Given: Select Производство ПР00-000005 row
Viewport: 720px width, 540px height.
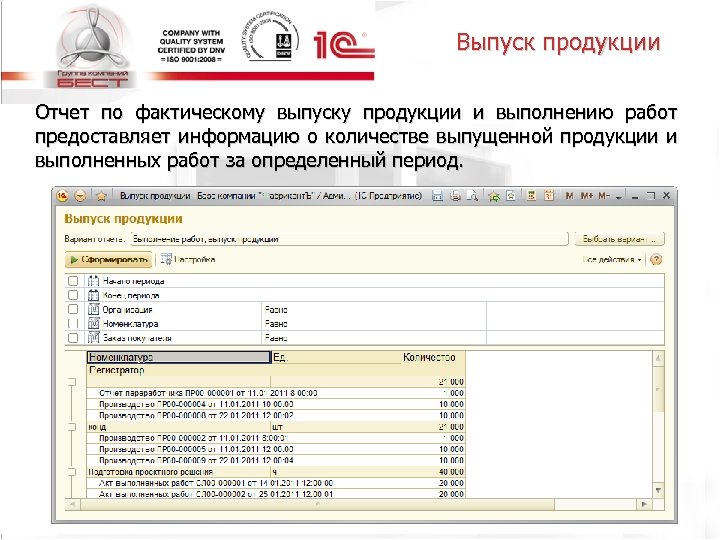Looking at the screenshot, I should point(276,449).
